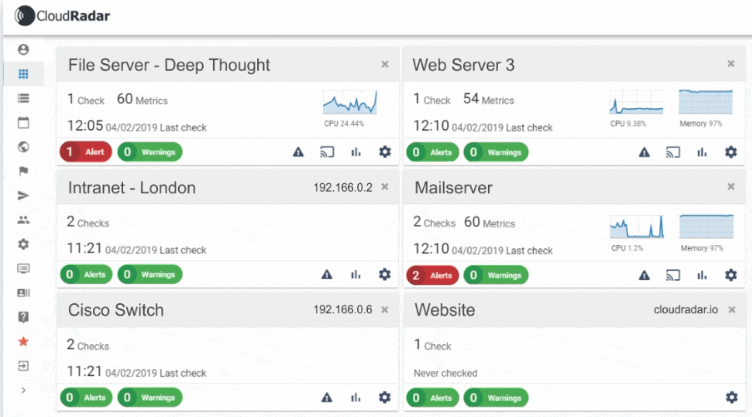Open settings gear on Web Server 3 card

731,153
